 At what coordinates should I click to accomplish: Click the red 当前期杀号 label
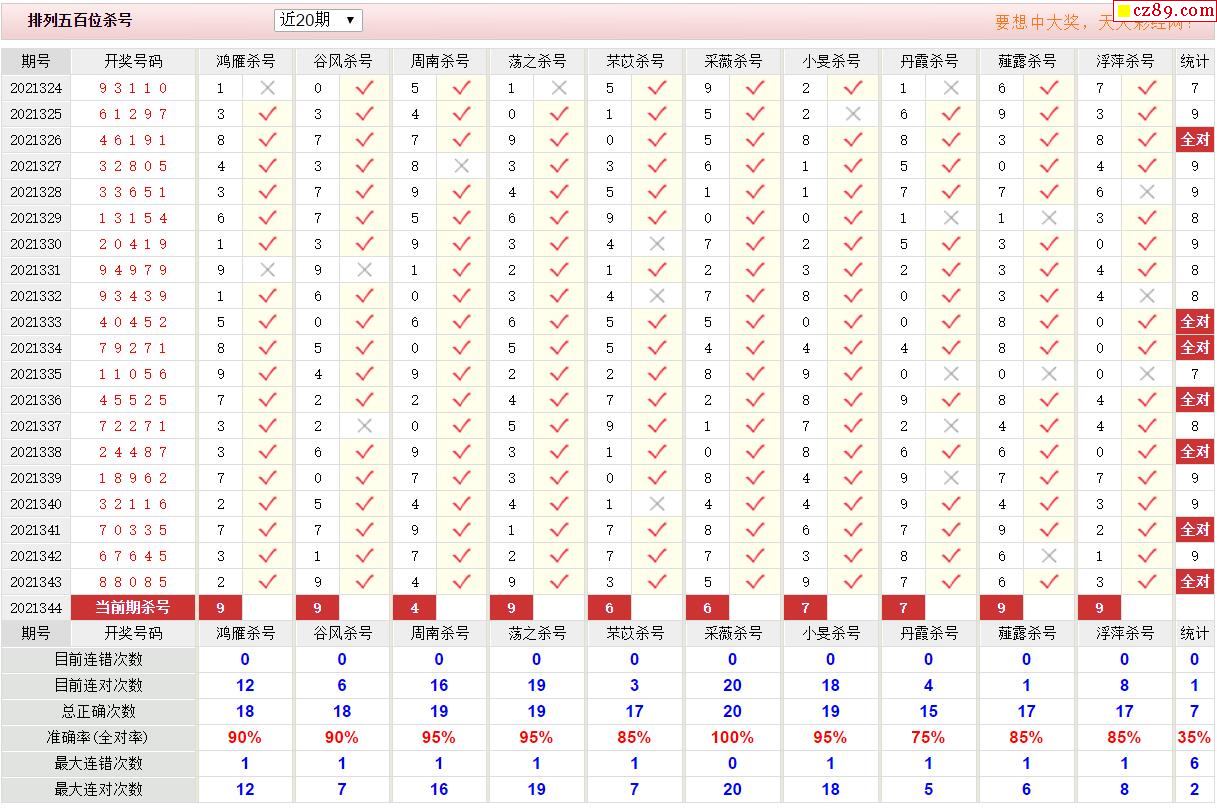[133, 608]
